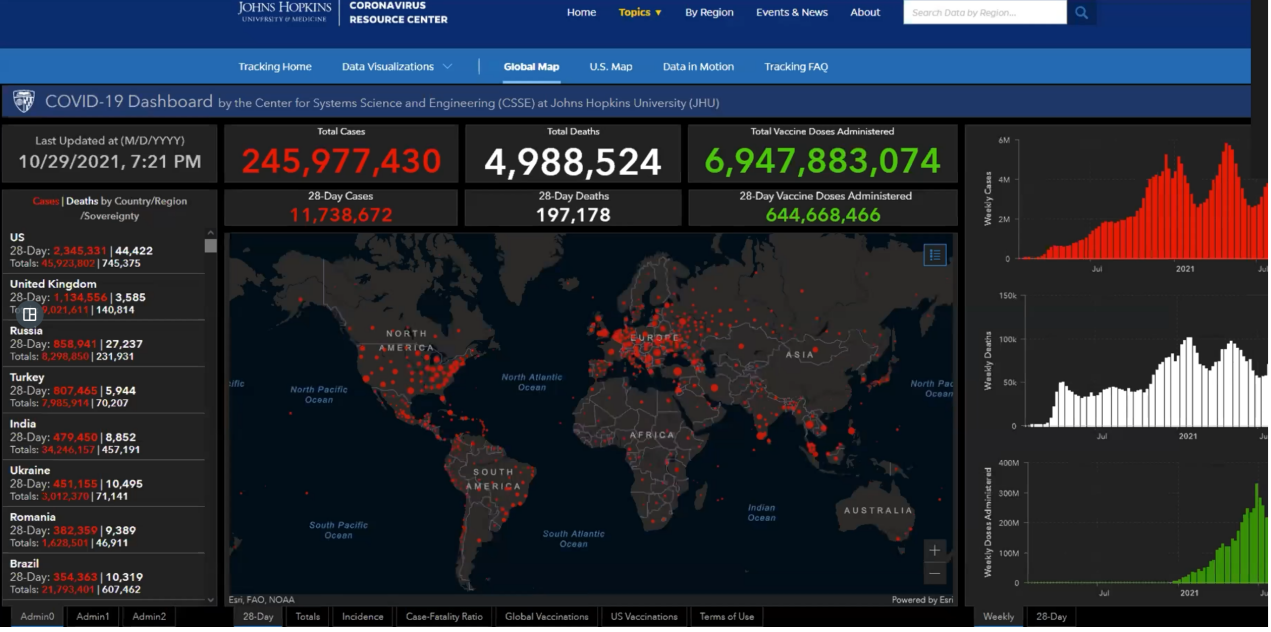Open Data in Motion
1271x632 pixels.
[698, 67]
